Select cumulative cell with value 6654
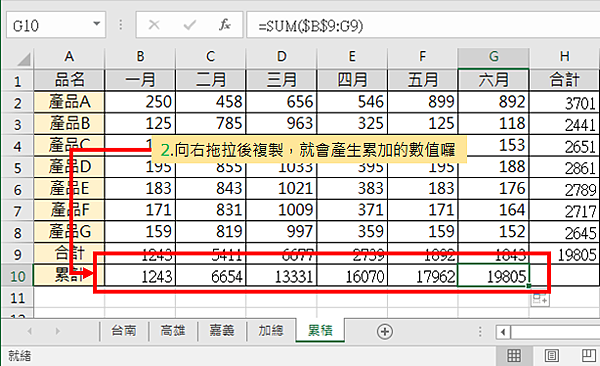Viewport: 600px width, 366px height. coord(210,276)
